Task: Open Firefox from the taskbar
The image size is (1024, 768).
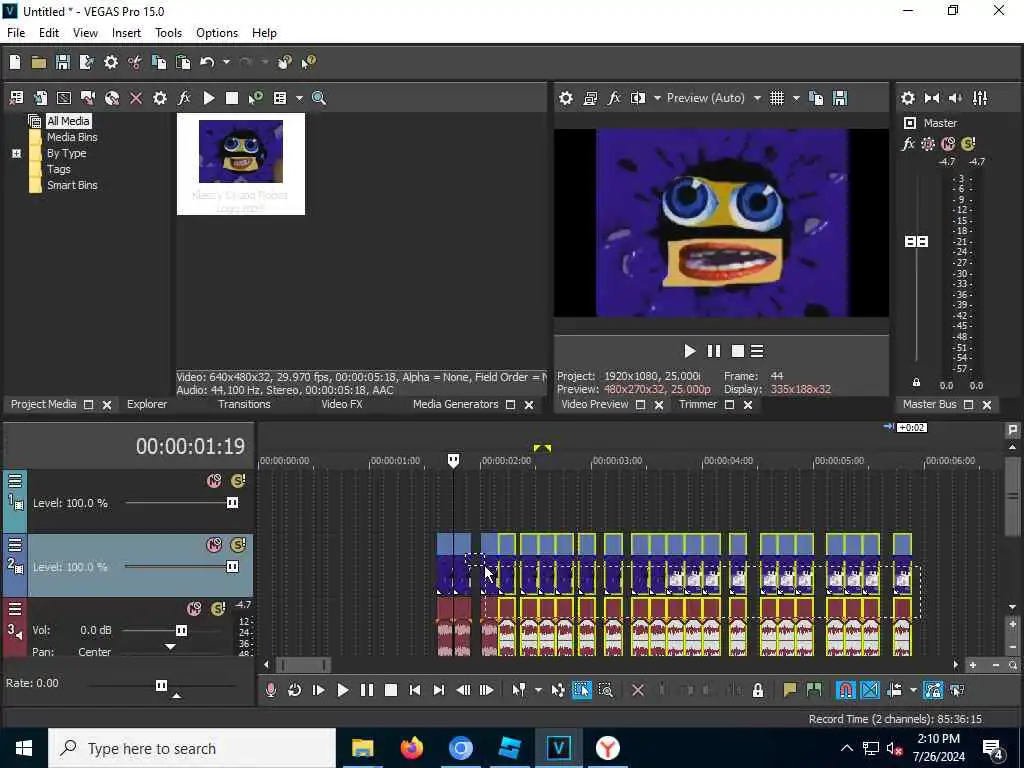Action: pos(411,748)
